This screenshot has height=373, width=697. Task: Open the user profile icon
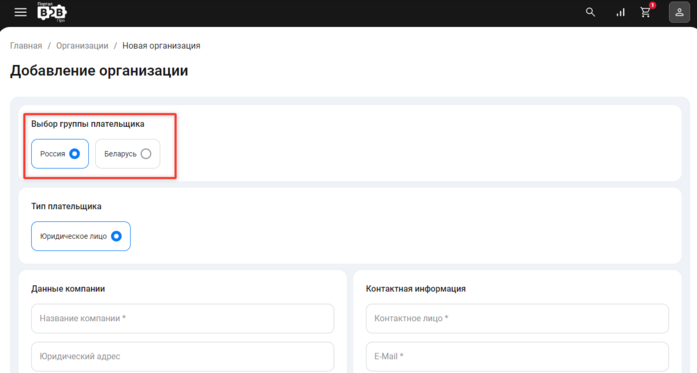tap(679, 12)
